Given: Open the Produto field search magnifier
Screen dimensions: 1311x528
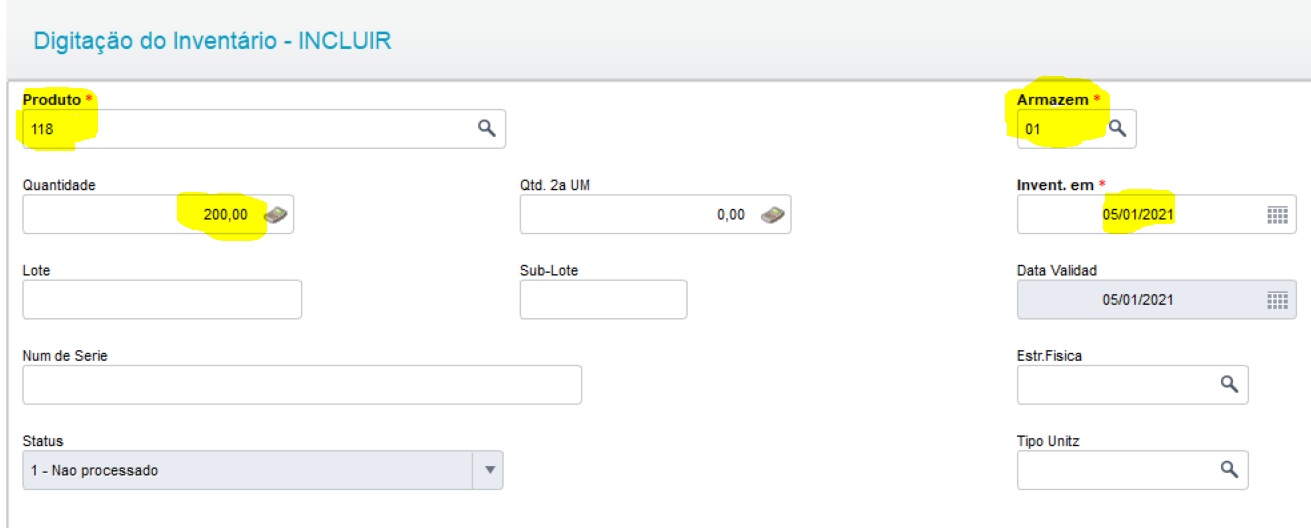Looking at the screenshot, I should (487, 128).
